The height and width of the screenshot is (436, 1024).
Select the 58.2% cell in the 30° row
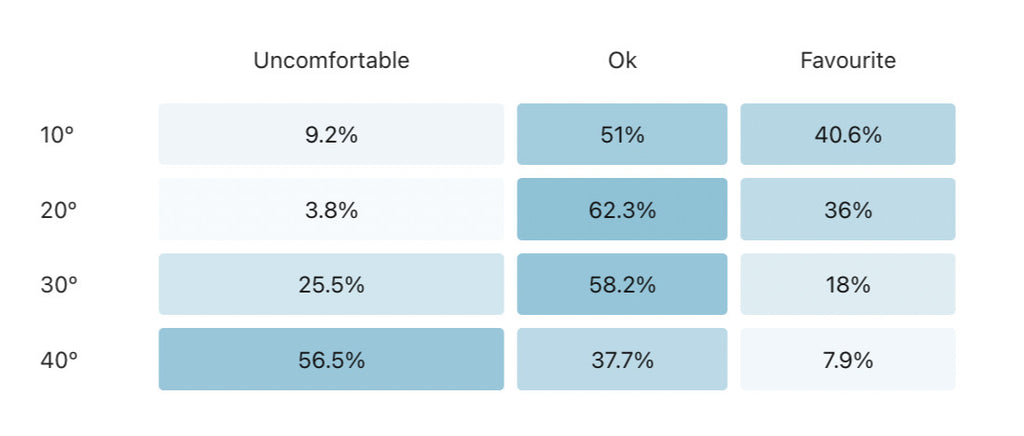(x=622, y=285)
